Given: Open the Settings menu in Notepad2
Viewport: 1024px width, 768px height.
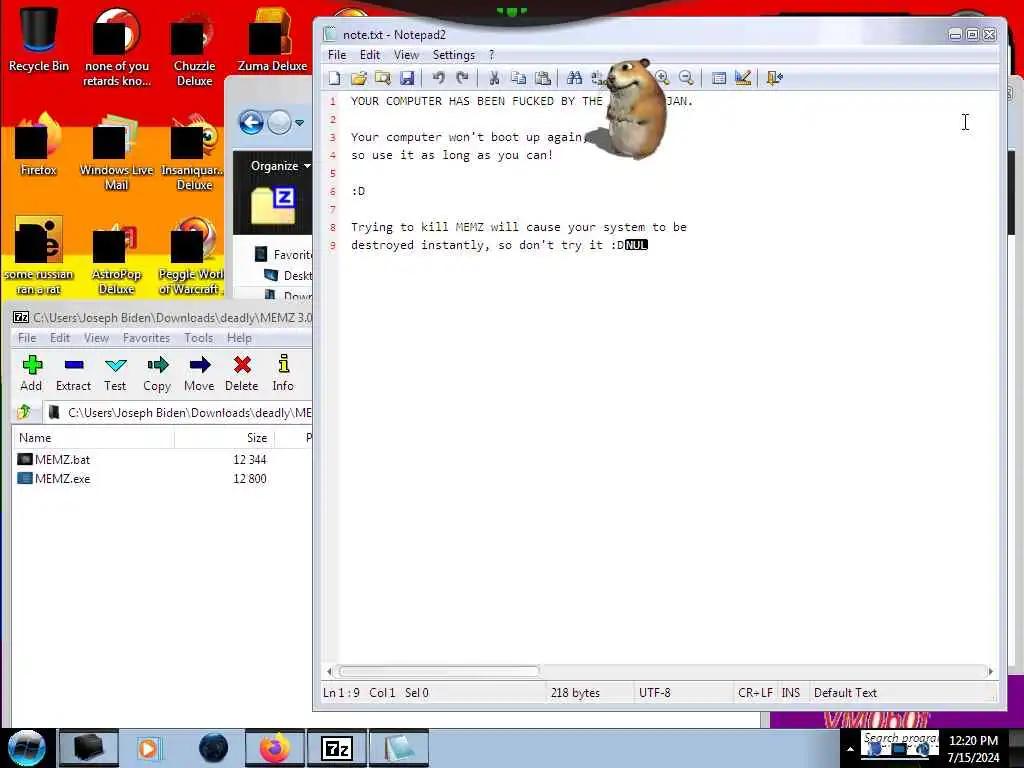Looking at the screenshot, I should (454, 55).
